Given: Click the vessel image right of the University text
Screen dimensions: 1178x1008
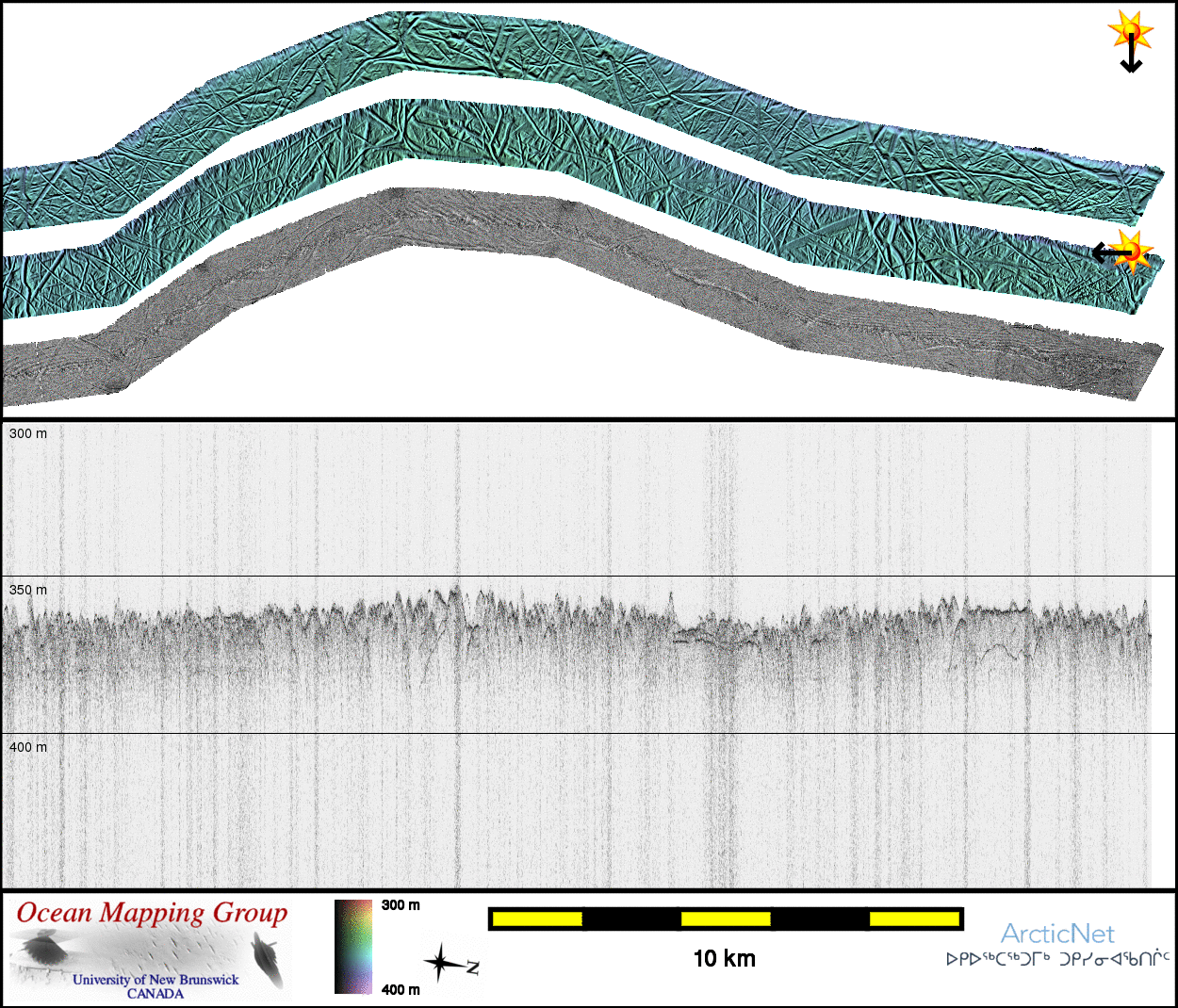Looking at the screenshot, I should pos(270,959).
